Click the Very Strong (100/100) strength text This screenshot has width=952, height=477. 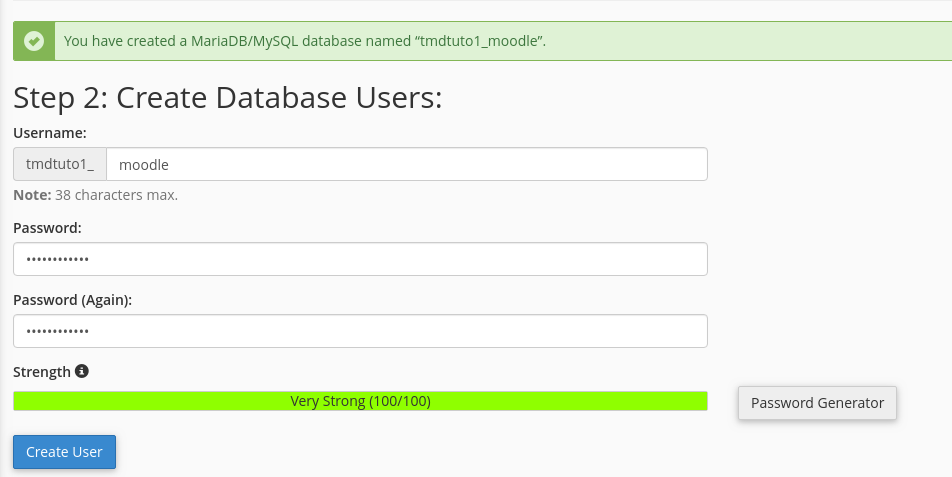[360, 401]
